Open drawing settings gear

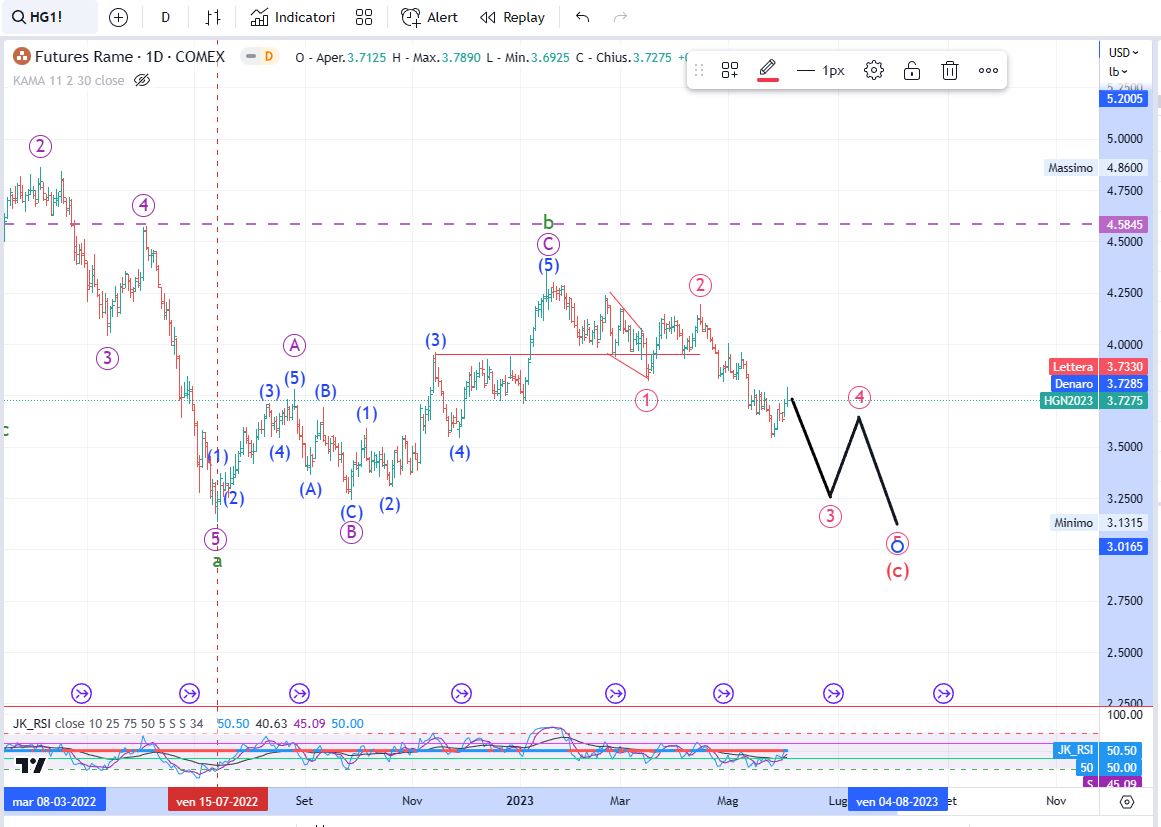click(874, 70)
